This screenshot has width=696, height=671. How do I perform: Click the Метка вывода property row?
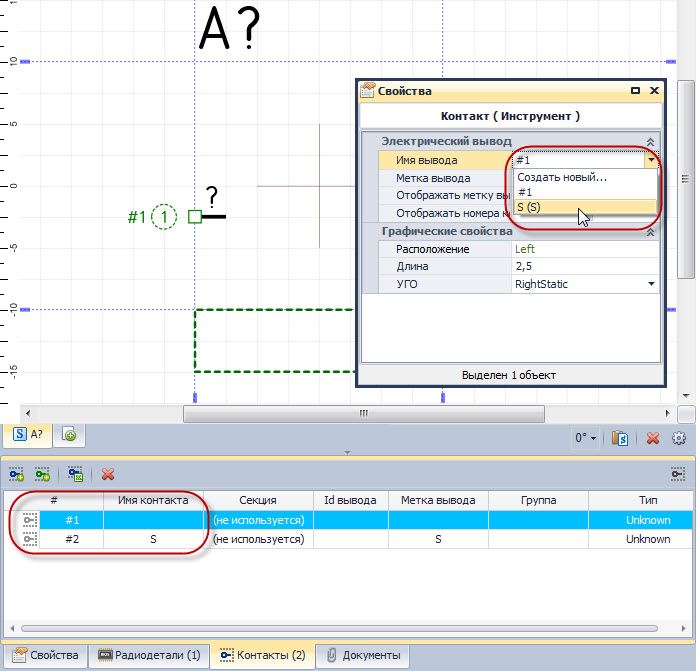pos(444,178)
